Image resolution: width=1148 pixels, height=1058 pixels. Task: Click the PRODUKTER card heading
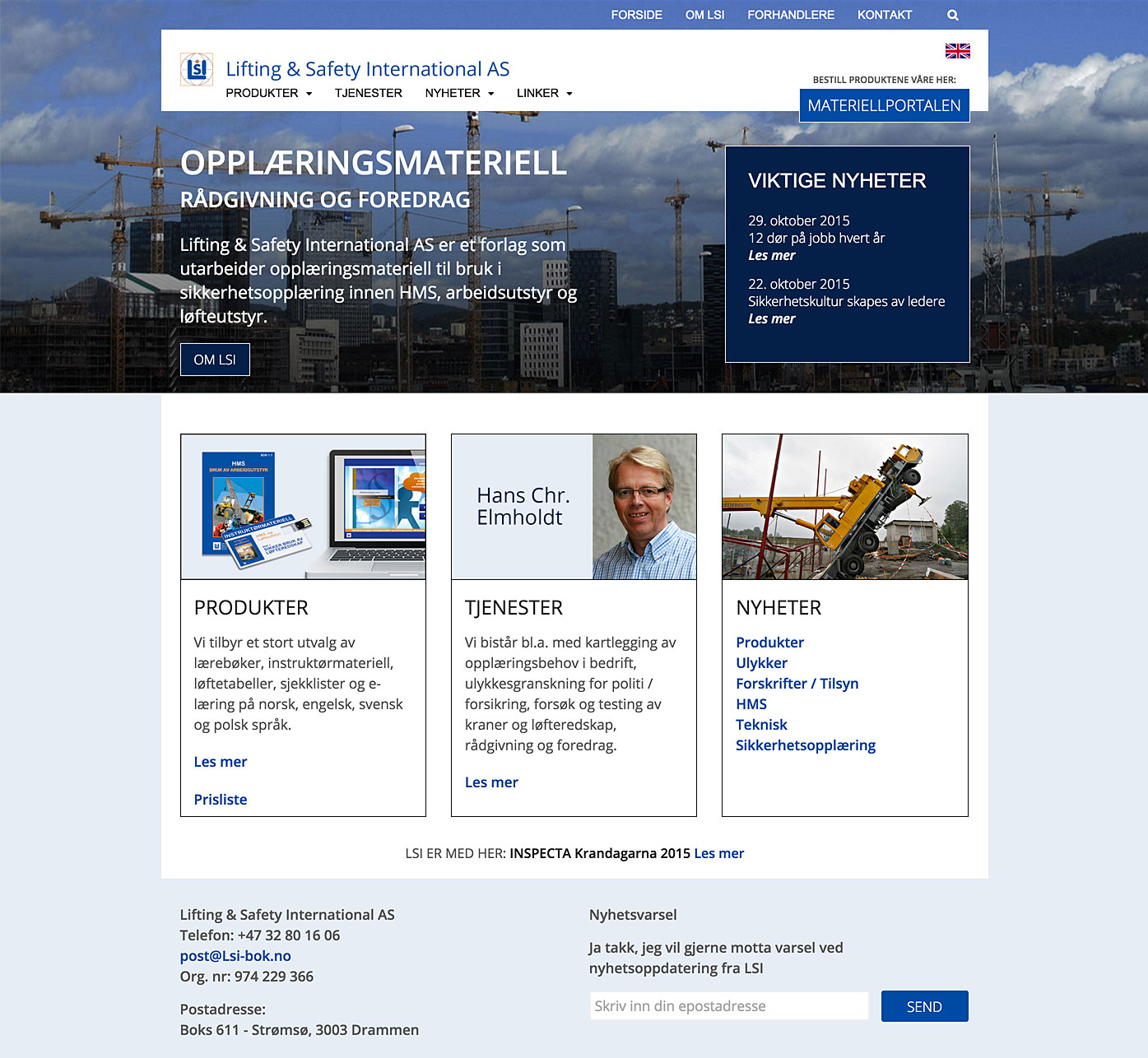pyautogui.click(x=251, y=608)
